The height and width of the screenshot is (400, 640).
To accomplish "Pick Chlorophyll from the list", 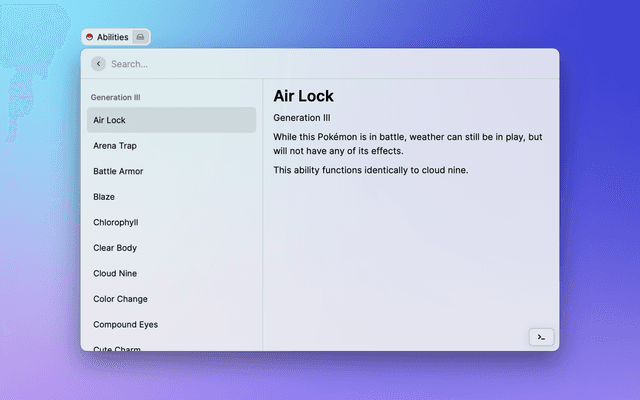I will click(171, 222).
